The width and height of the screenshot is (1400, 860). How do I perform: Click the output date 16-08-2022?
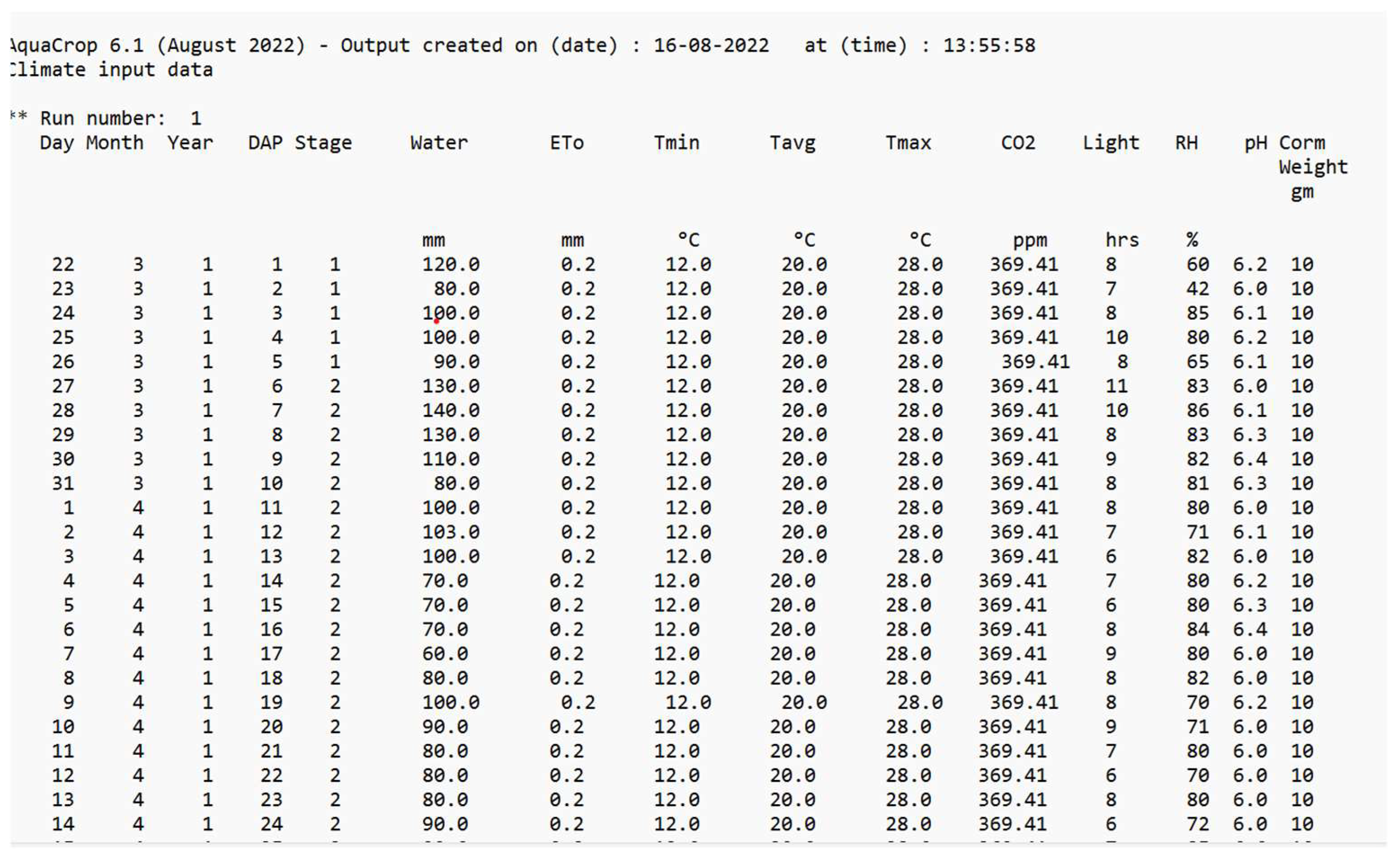[x=711, y=45]
